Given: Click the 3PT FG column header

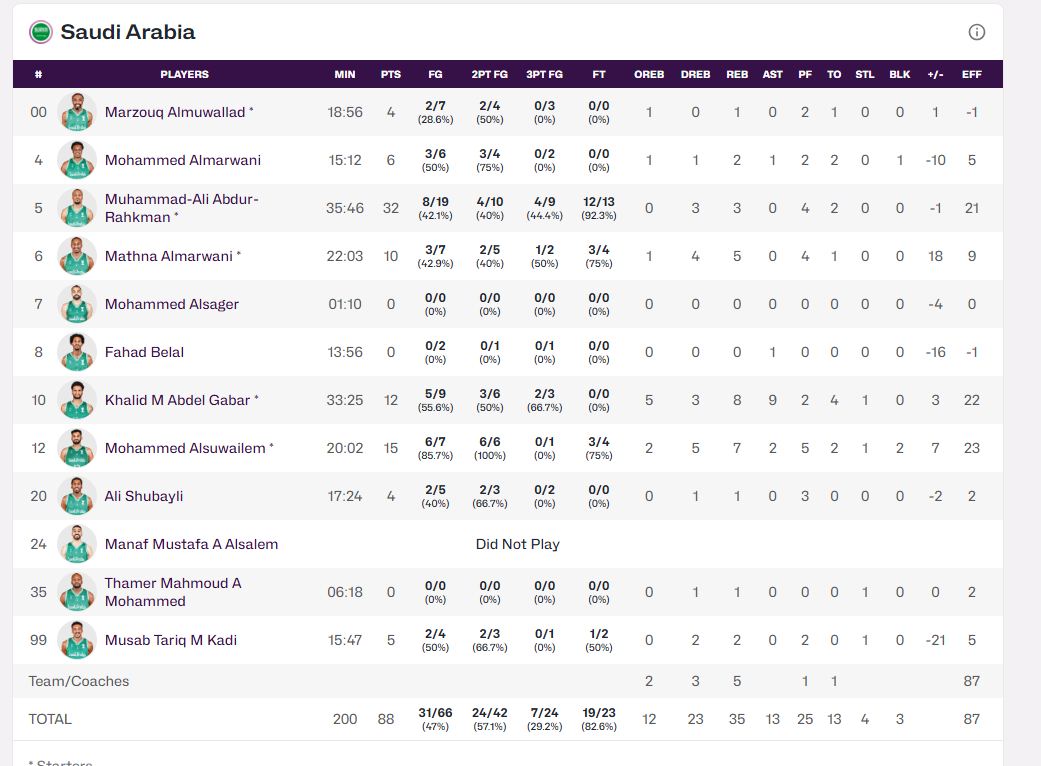Looking at the screenshot, I should click(544, 74).
